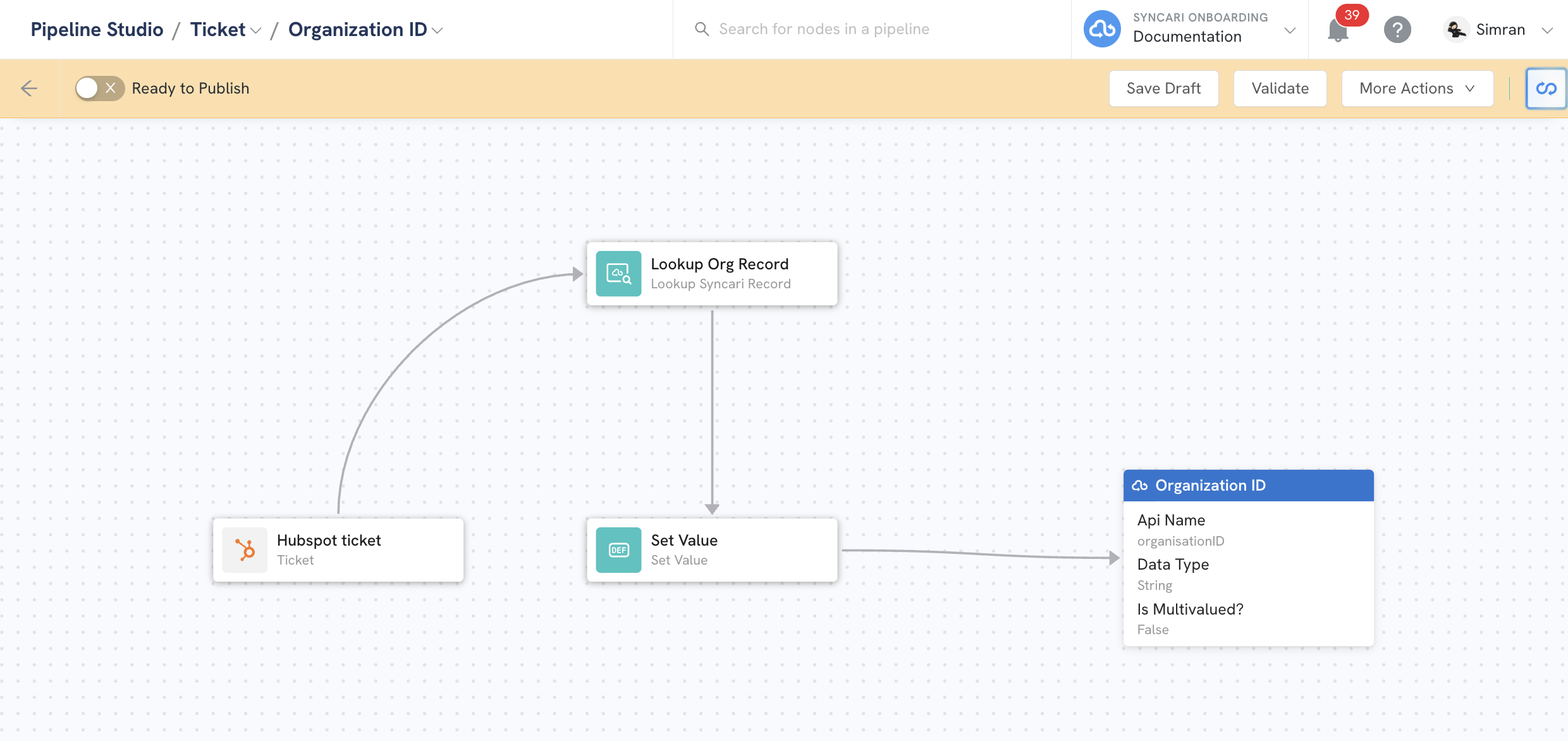The height and width of the screenshot is (741, 1568).
Task: Select the Hubspot ticket node icon
Action: coord(245,550)
